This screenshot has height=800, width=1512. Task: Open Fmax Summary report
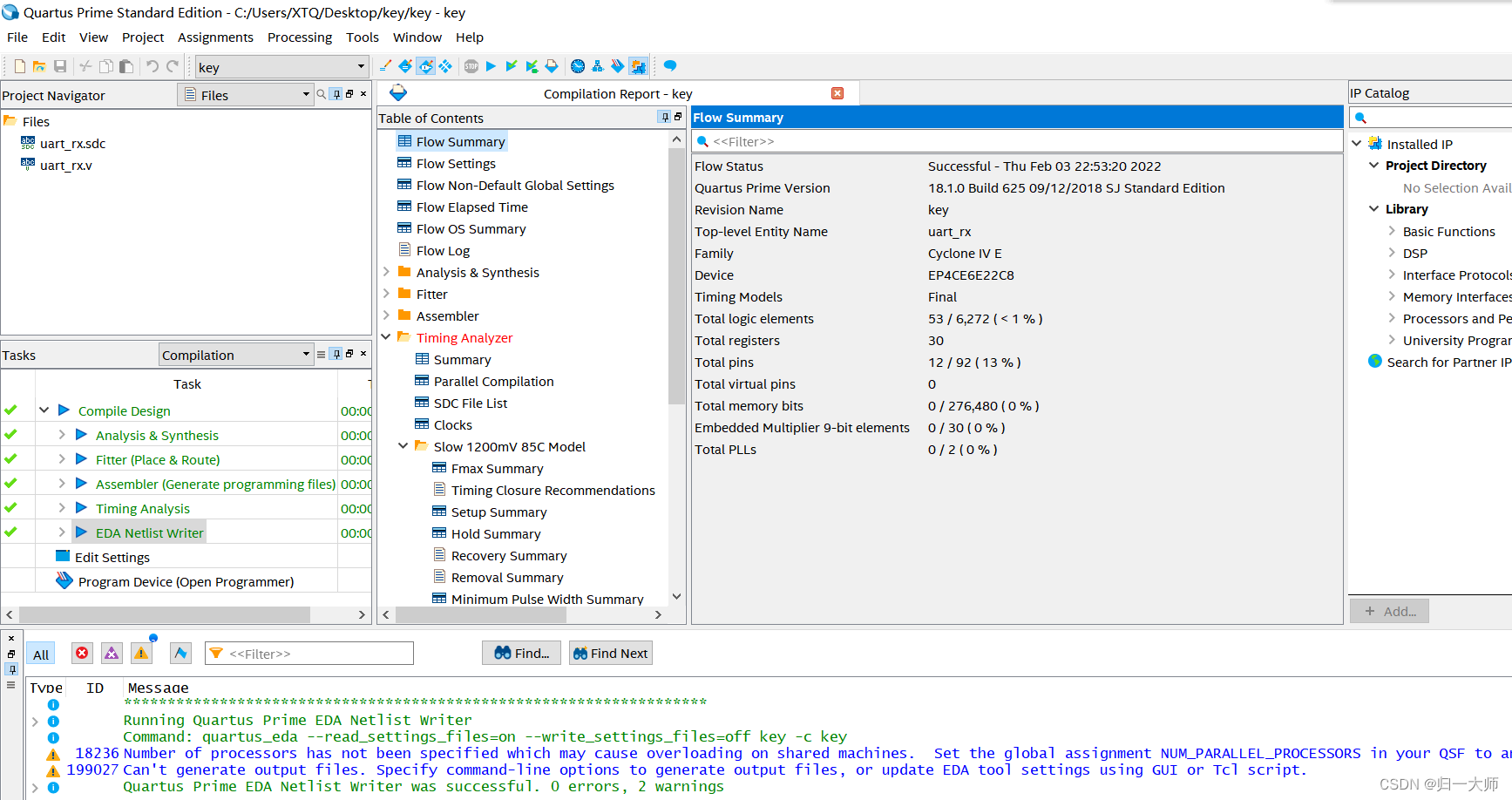coord(497,468)
